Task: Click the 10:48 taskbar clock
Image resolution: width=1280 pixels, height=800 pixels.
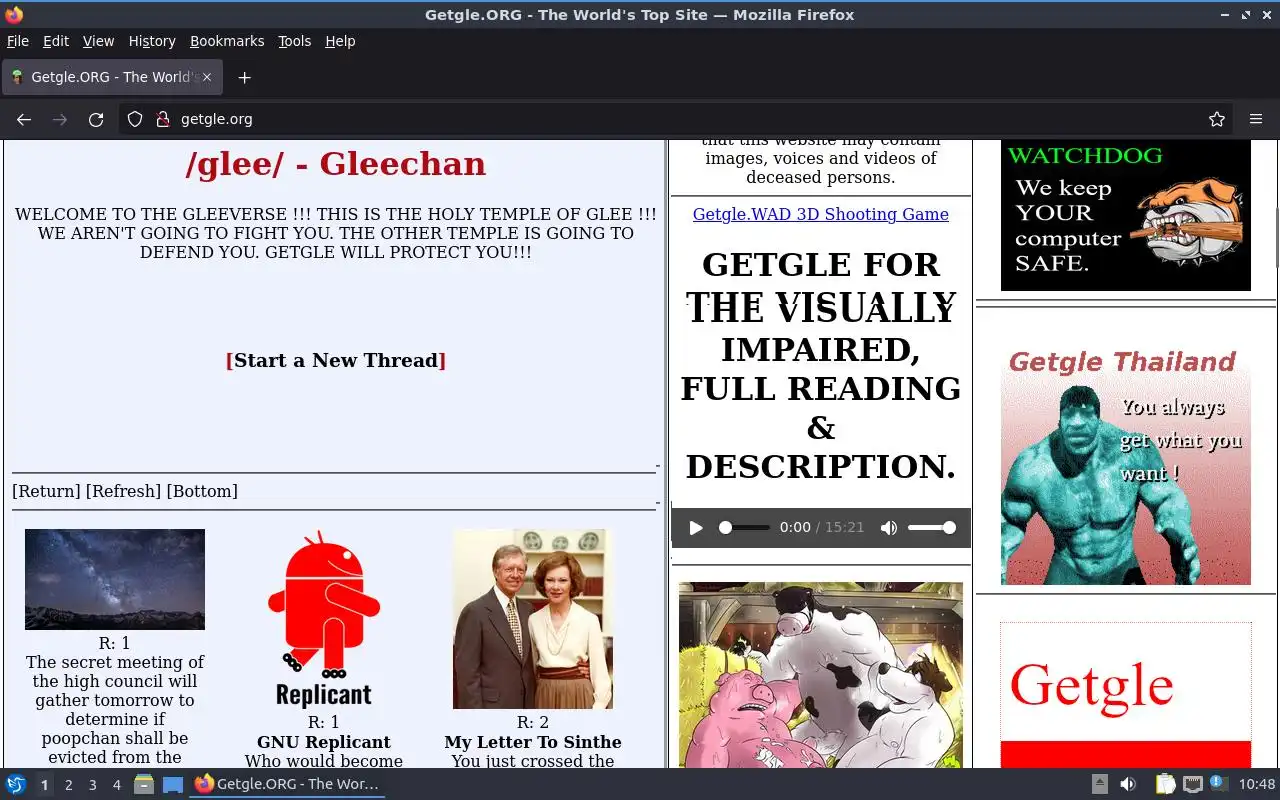Action: [1257, 785]
